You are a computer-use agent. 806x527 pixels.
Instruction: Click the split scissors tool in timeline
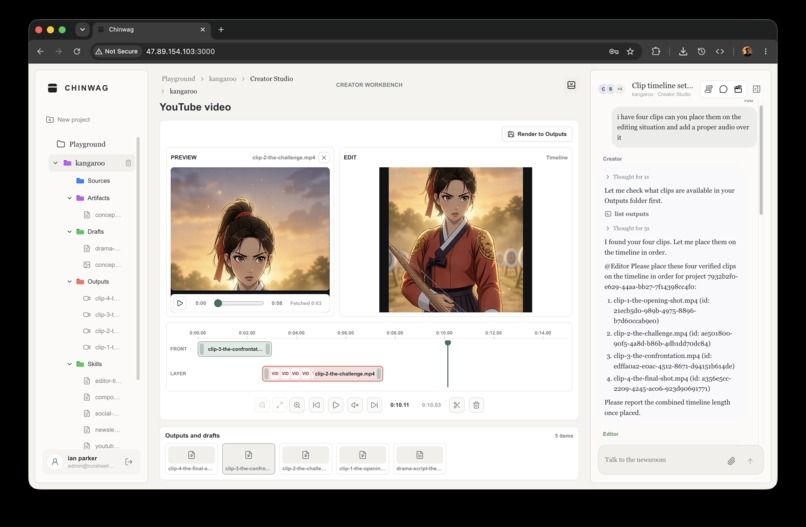pyautogui.click(x=456, y=405)
